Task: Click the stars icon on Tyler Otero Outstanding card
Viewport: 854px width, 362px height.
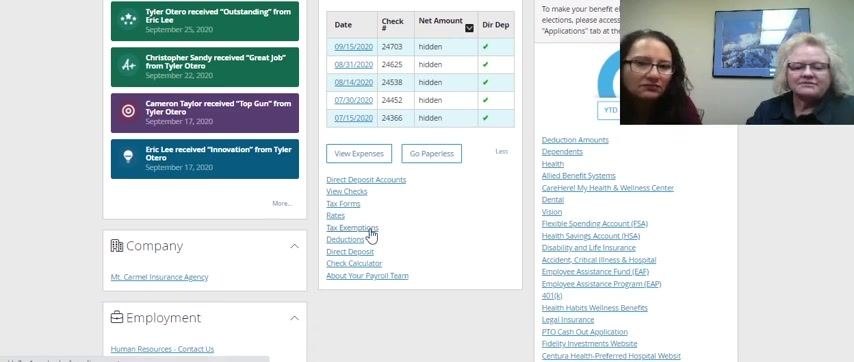Action: (x=128, y=20)
